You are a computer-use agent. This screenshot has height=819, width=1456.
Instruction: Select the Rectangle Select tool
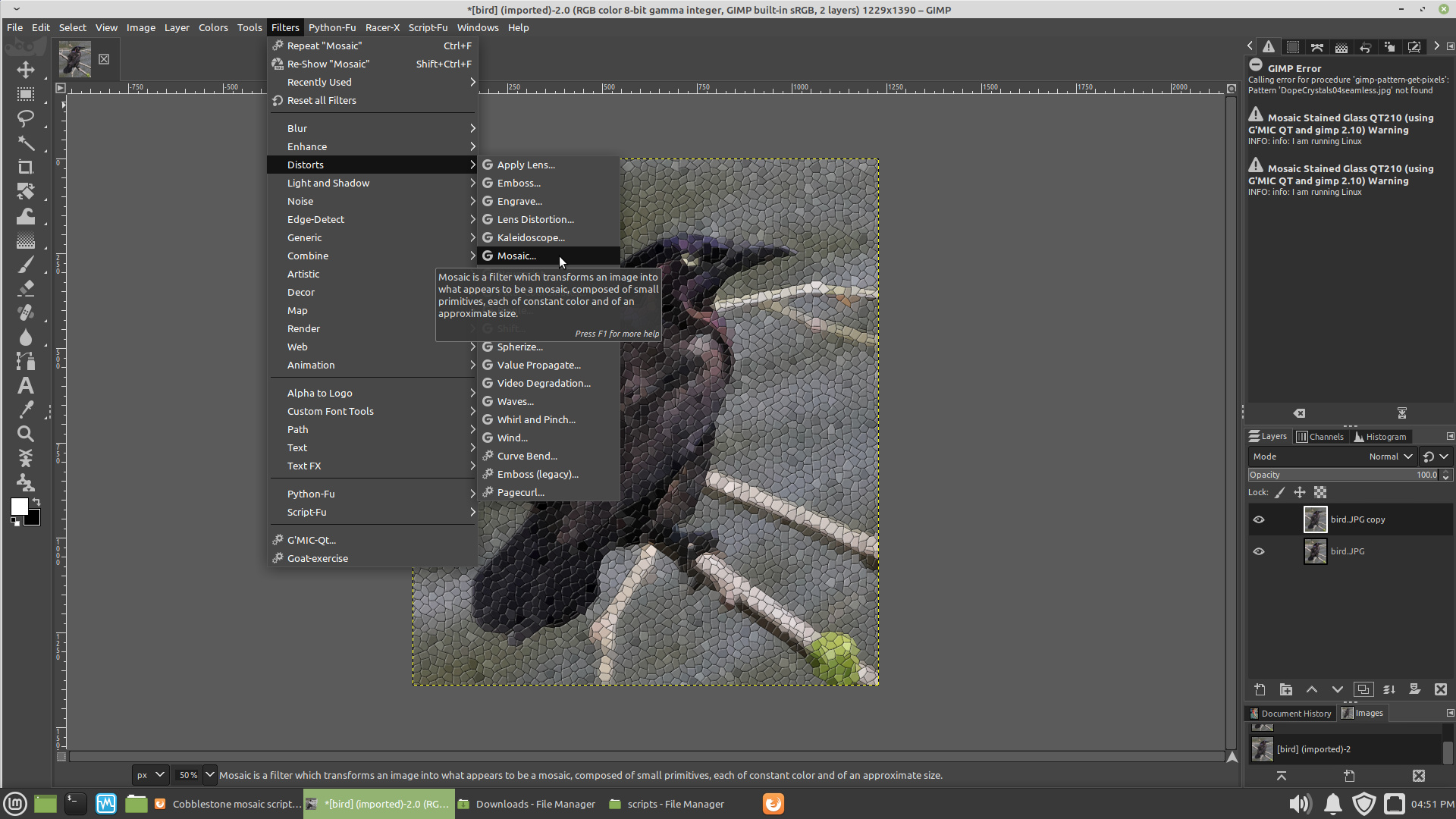coord(26,94)
